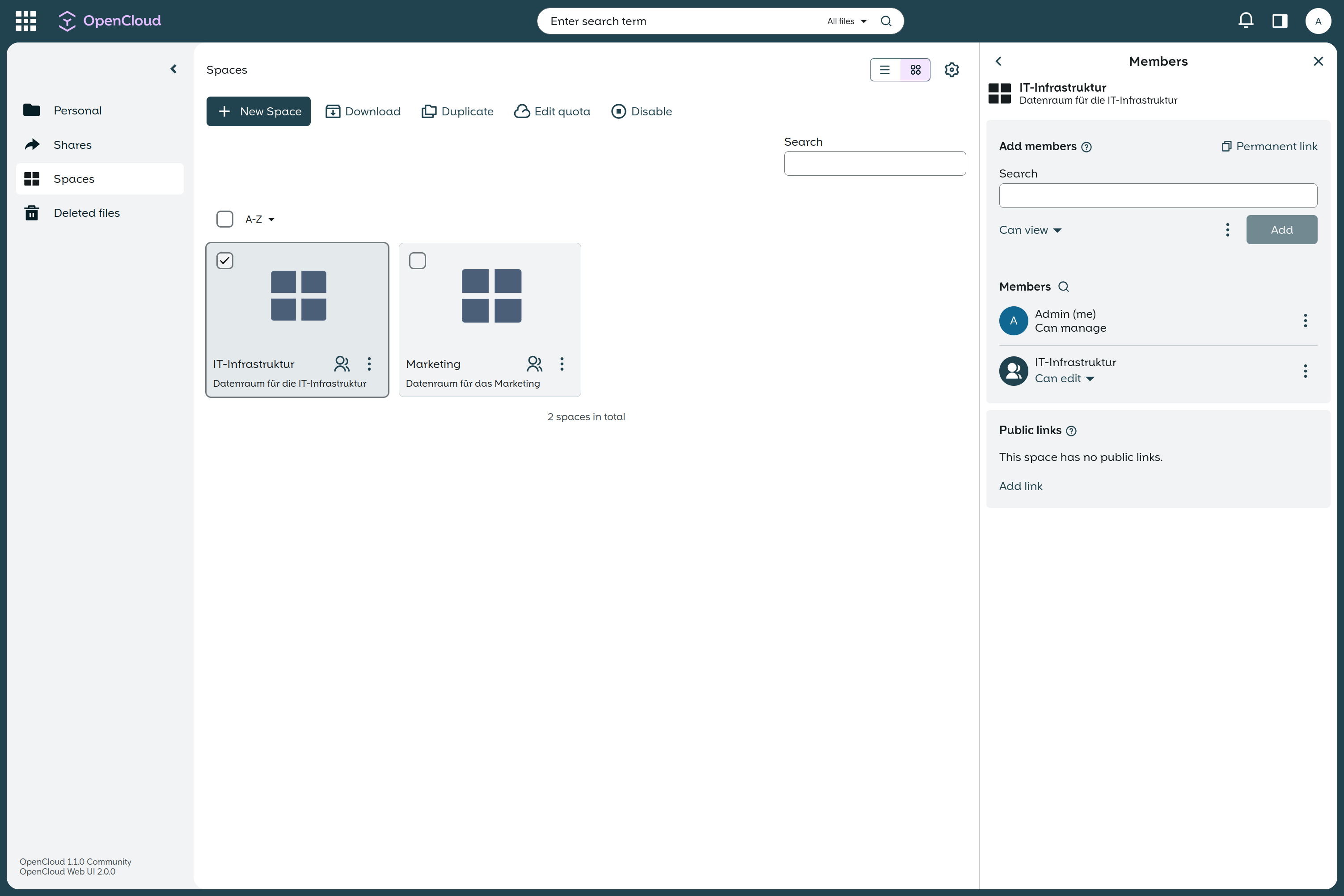Open the Can view role dropdown
1344x896 pixels.
tap(1030, 230)
